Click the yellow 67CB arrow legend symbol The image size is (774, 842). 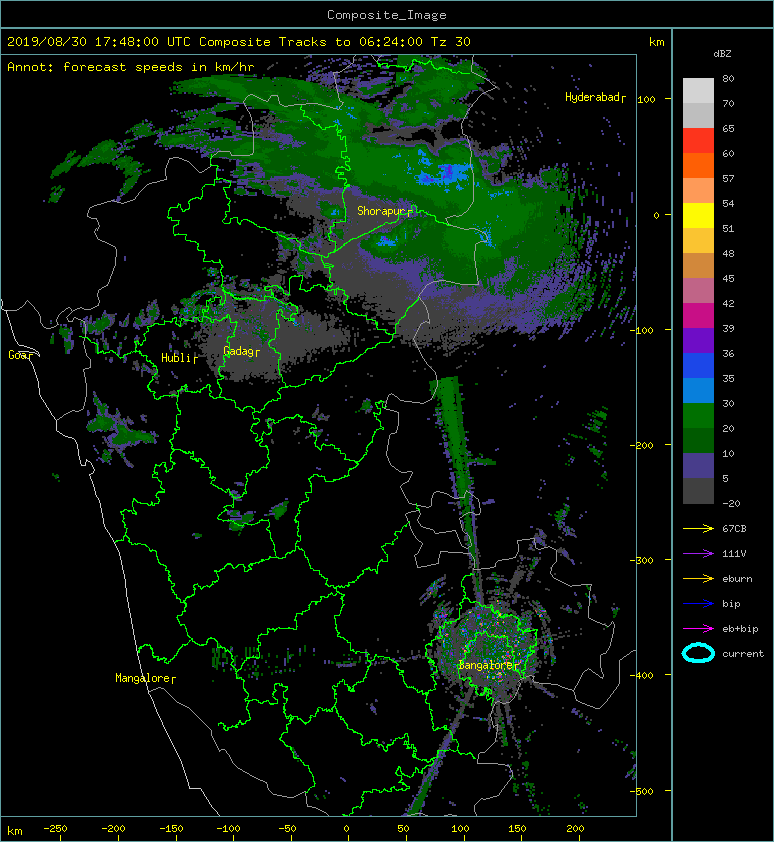pyautogui.click(x=698, y=528)
